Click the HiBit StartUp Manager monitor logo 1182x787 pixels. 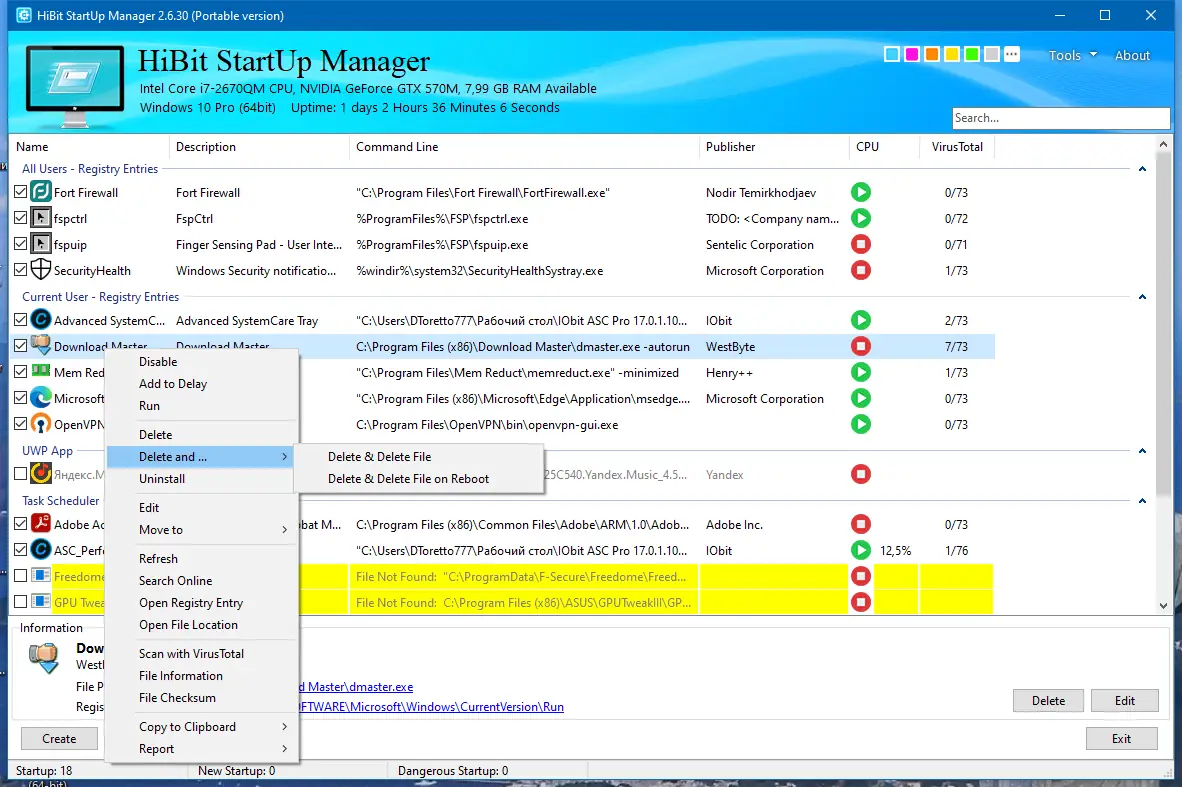pos(75,86)
